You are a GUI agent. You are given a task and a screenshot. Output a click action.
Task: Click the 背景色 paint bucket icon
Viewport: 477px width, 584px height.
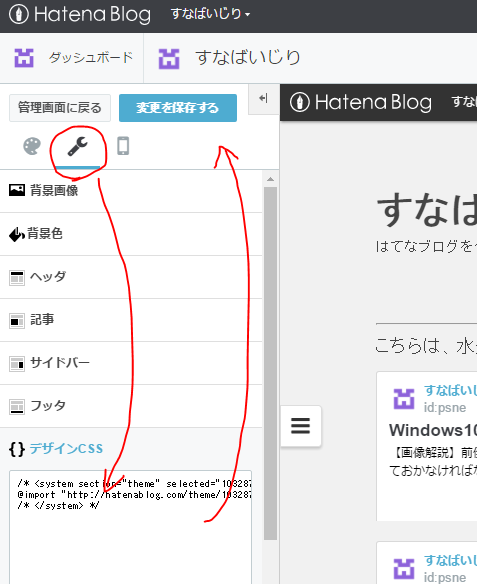point(17,234)
